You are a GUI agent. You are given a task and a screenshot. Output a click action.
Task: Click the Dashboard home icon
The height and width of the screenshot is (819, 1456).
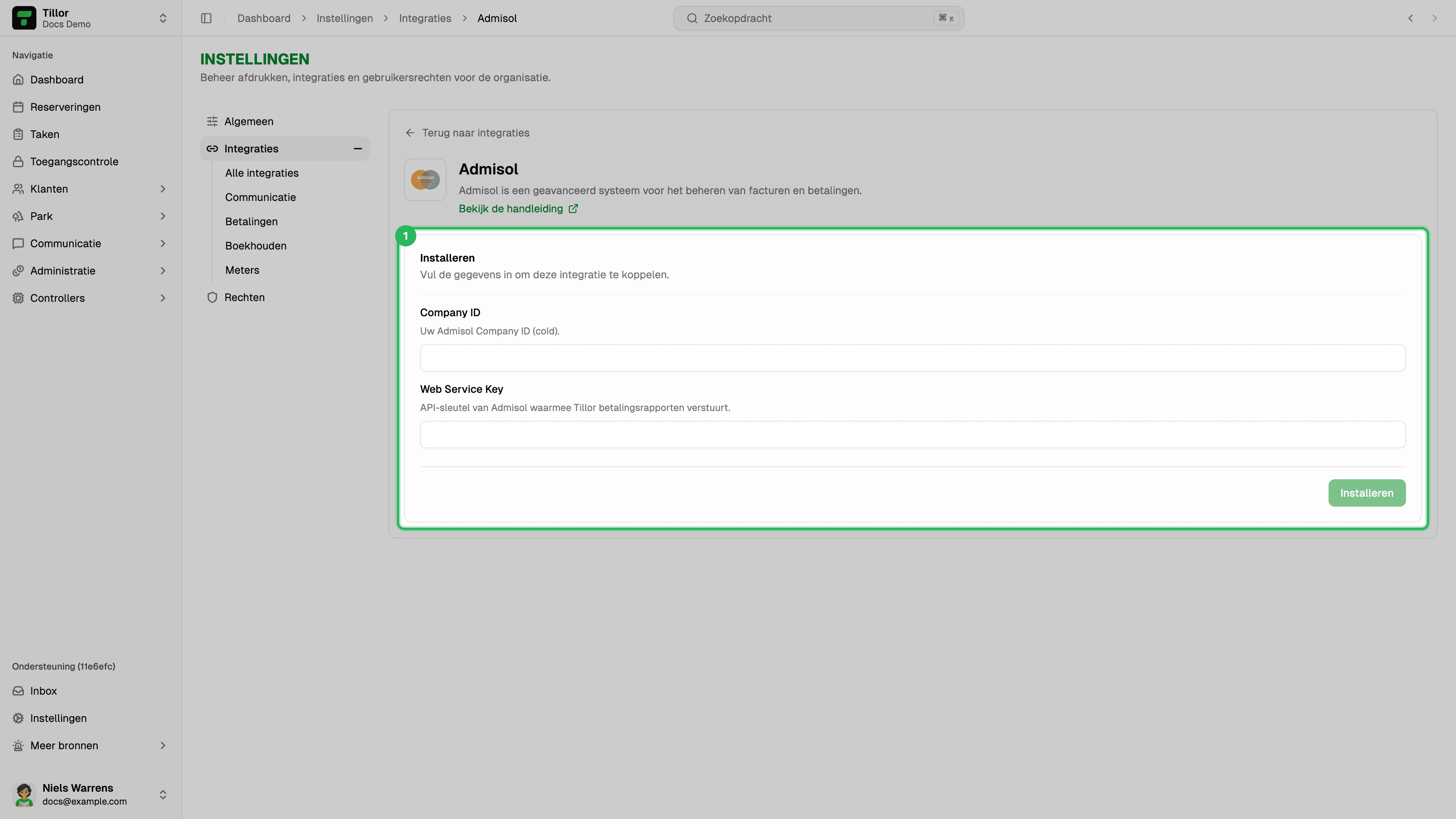(x=18, y=80)
